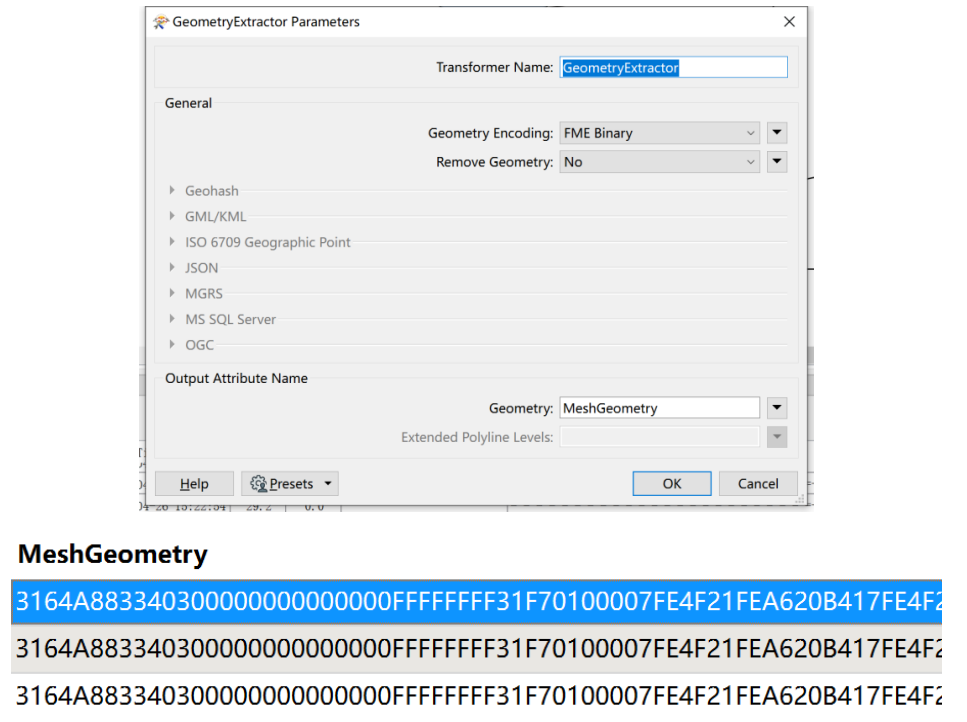Click the OK button
This screenshot has height=722, width=967.
point(672,484)
